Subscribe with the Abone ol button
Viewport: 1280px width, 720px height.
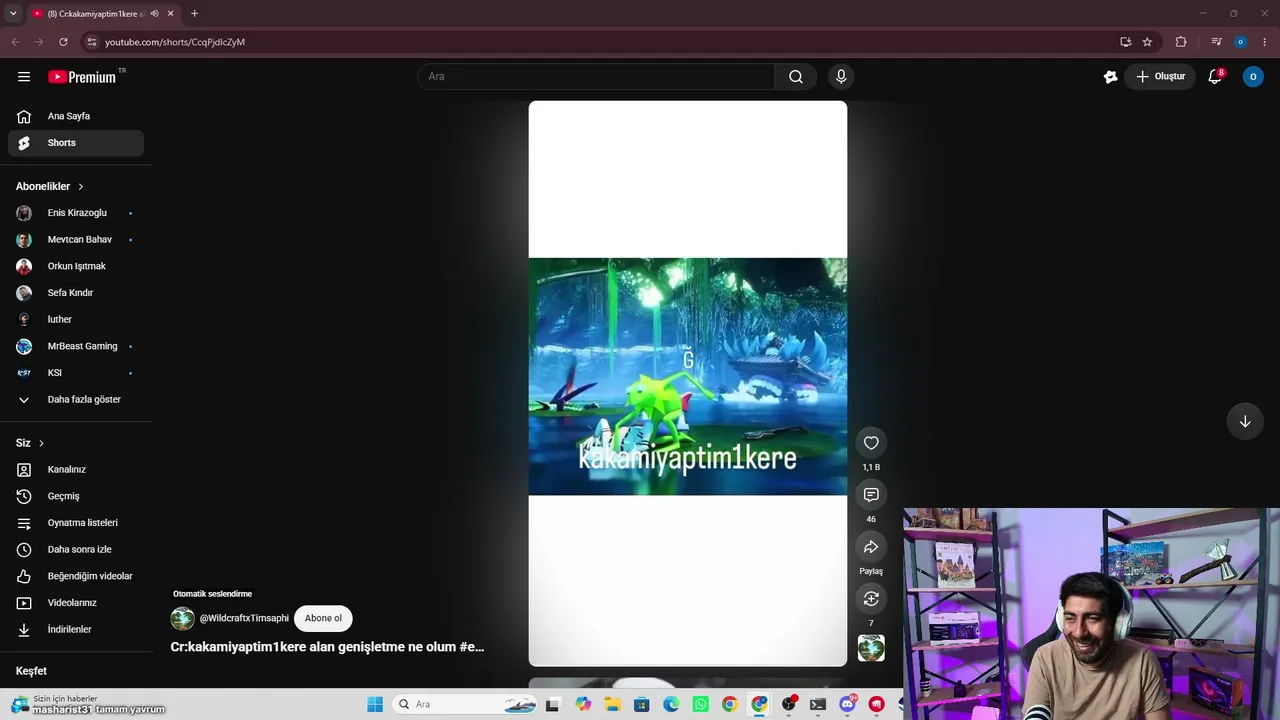click(323, 618)
